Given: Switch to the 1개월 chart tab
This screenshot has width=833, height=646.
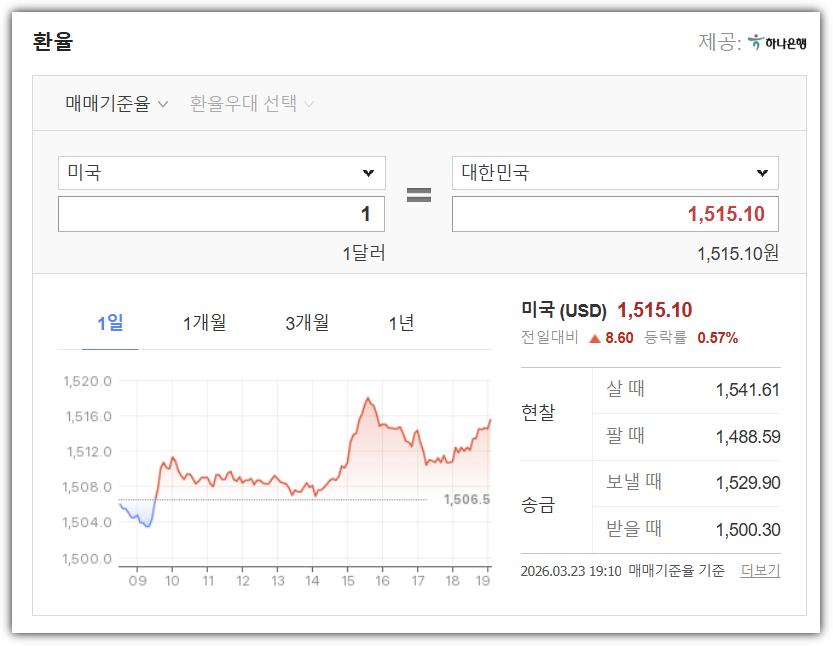Looking at the screenshot, I should click(x=205, y=323).
